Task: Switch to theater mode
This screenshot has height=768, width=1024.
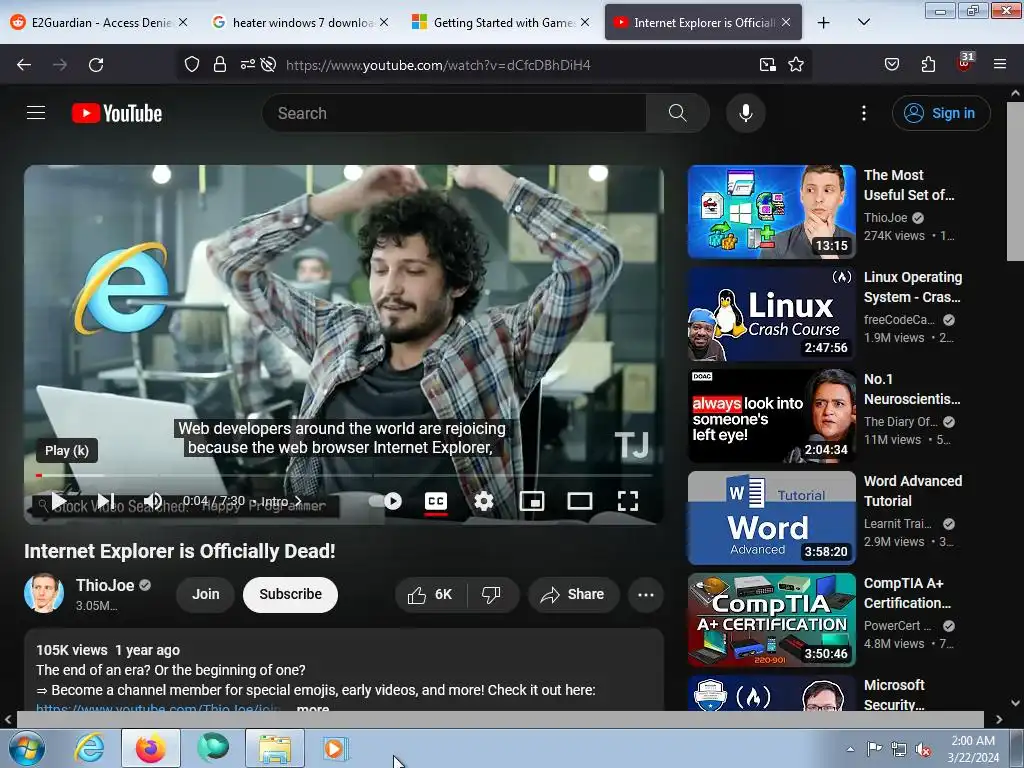Action: pyautogui.click(x=580, y=502)
